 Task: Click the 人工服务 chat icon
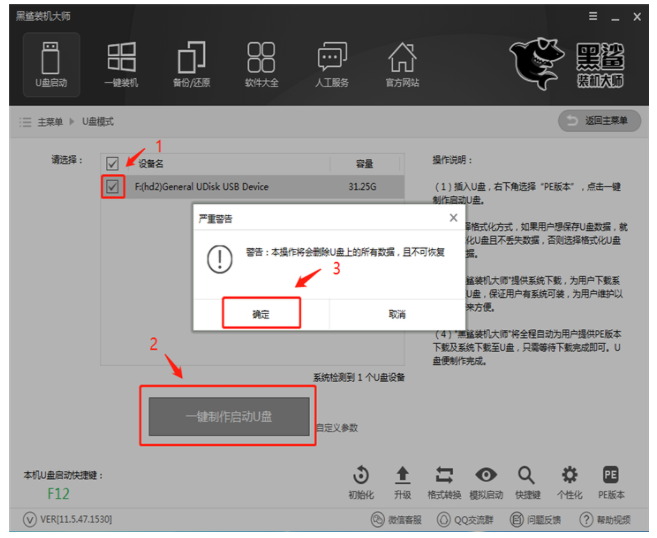pos(332,62)
